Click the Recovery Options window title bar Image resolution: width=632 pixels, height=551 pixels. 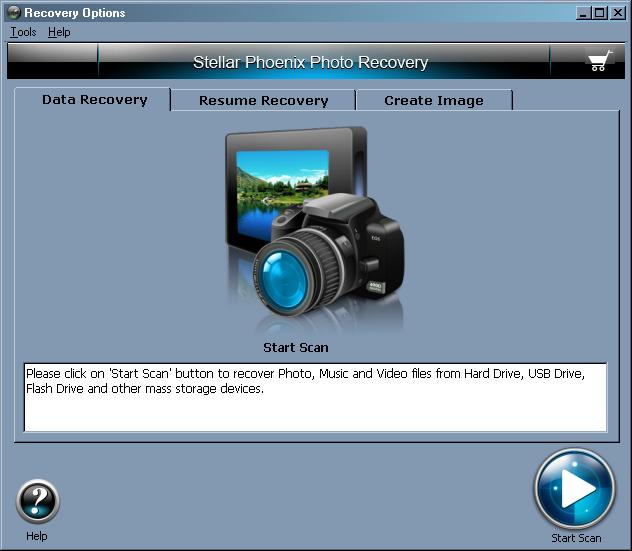pyautogui.click(x=300, y=13)
